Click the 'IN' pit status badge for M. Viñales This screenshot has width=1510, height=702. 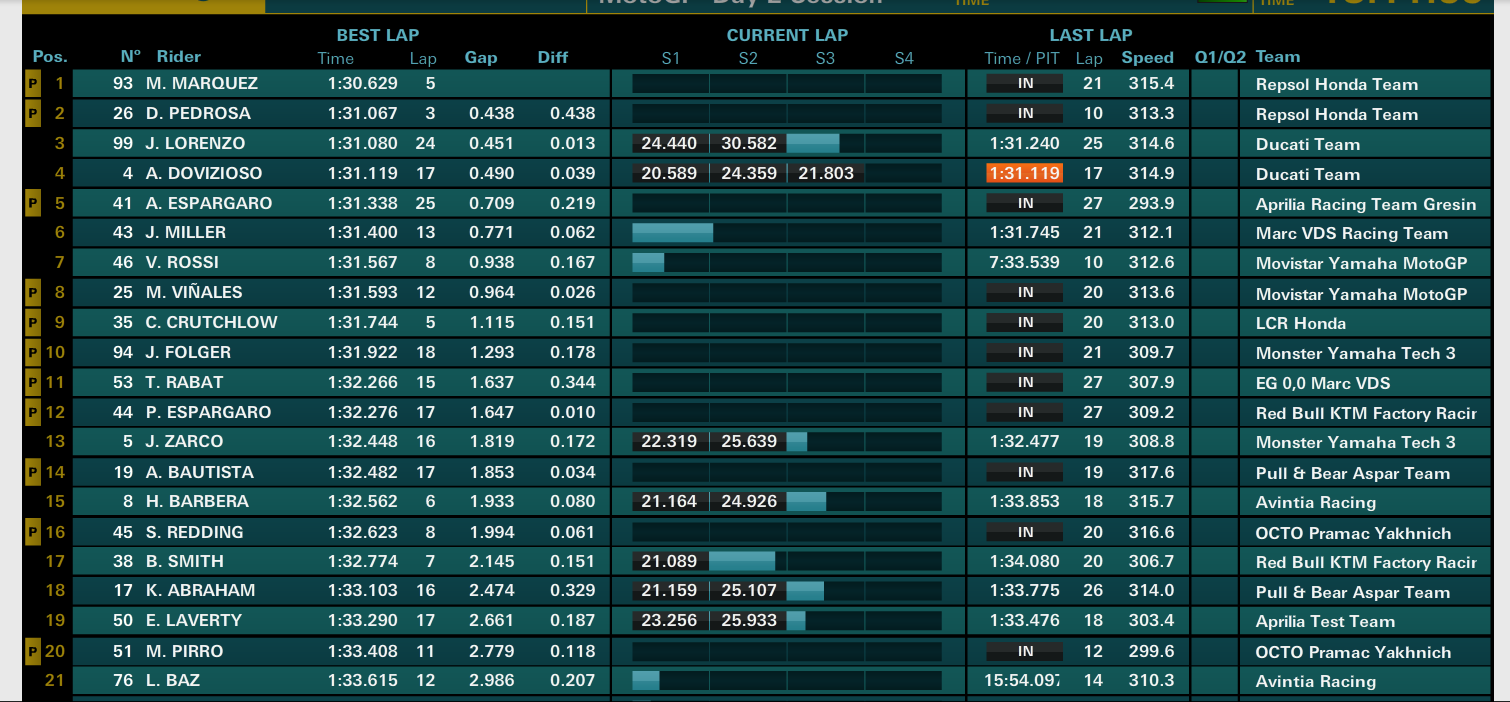1025,293
